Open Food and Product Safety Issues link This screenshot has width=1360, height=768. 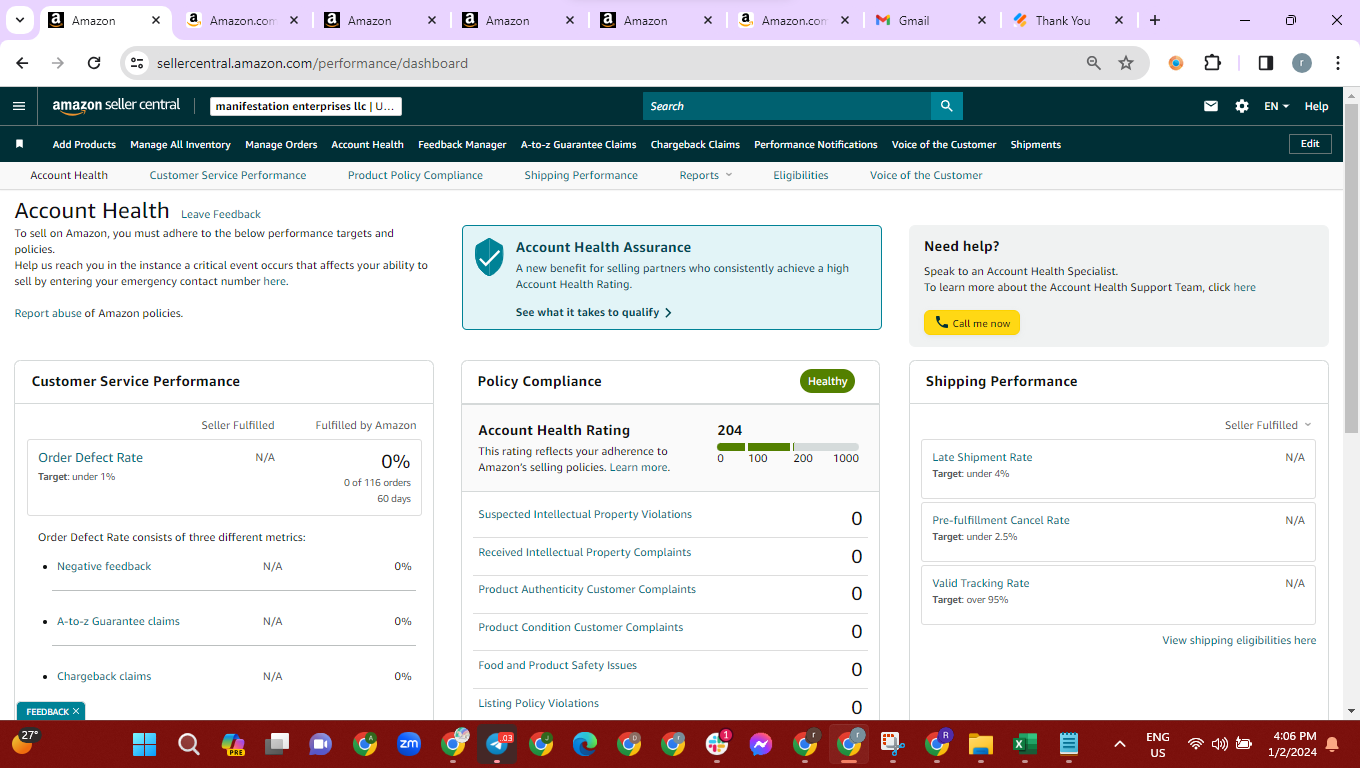[557, 665]
